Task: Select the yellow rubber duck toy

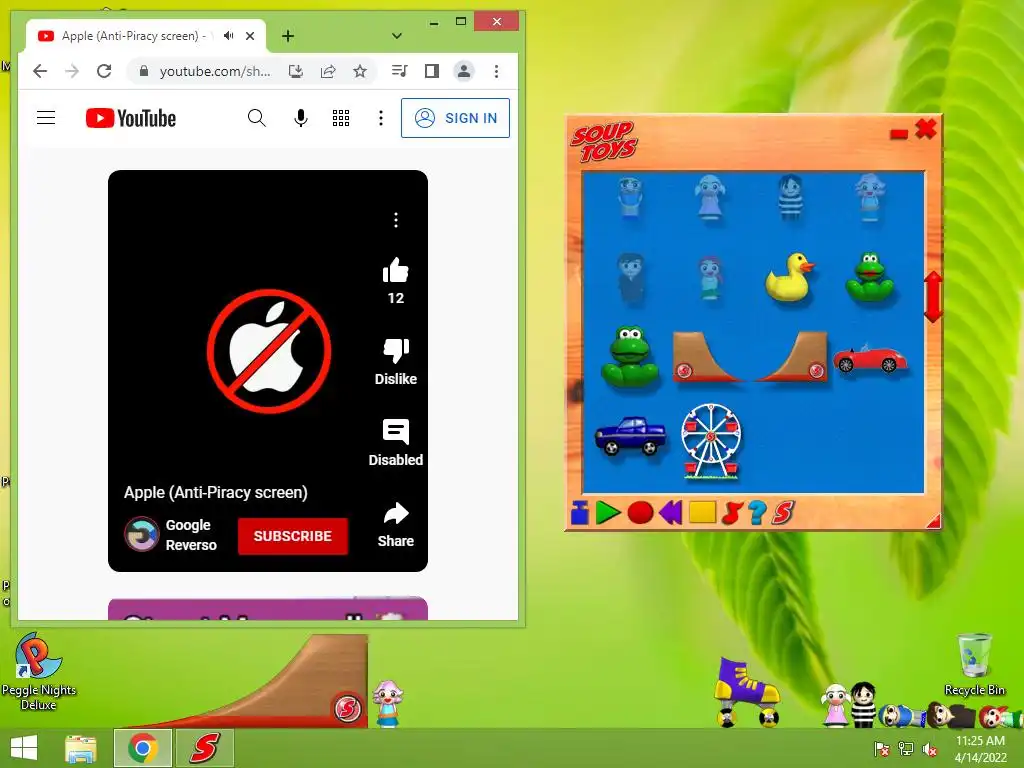Action: (x=790, y=277)
